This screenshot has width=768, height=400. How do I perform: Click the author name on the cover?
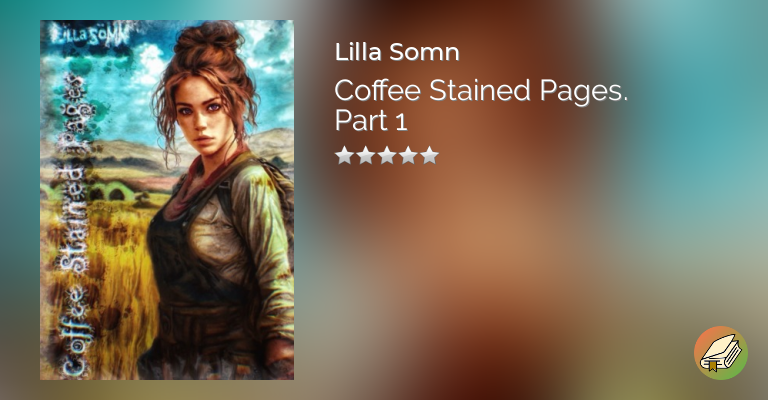89,34
